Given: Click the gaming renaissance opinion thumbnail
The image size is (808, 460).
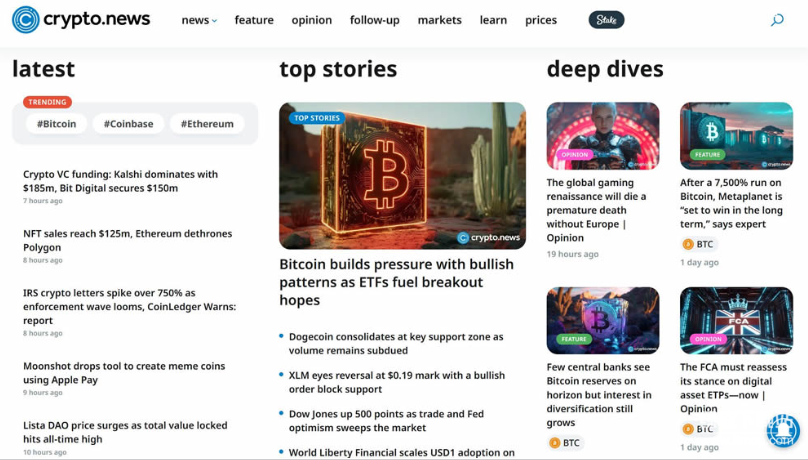Looking at the screenshot, I should tap(603, 136).
